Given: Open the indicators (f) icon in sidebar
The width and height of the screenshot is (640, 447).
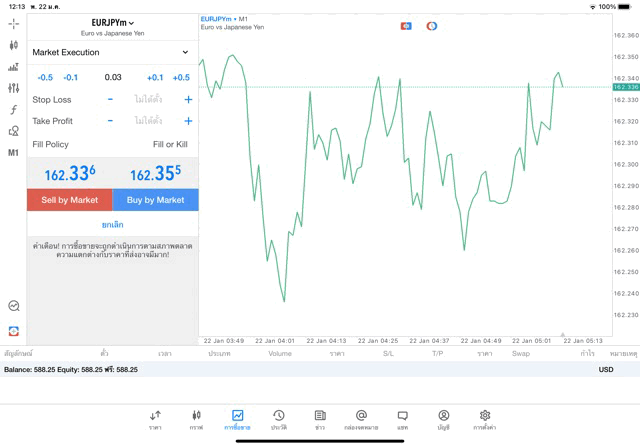Looking at the screenshot, I should [x=13, y=109].
